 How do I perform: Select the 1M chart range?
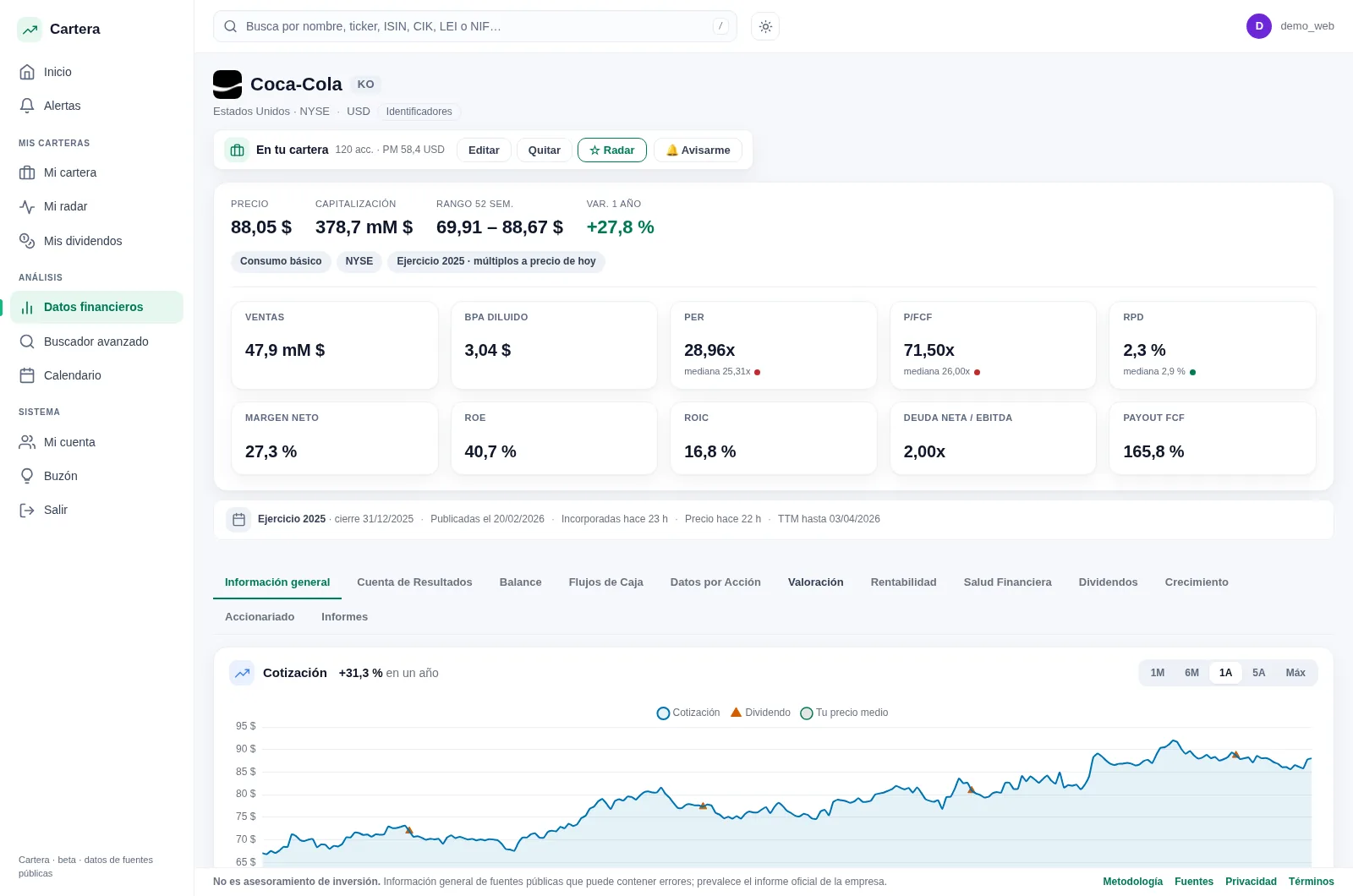[1158, 673]
